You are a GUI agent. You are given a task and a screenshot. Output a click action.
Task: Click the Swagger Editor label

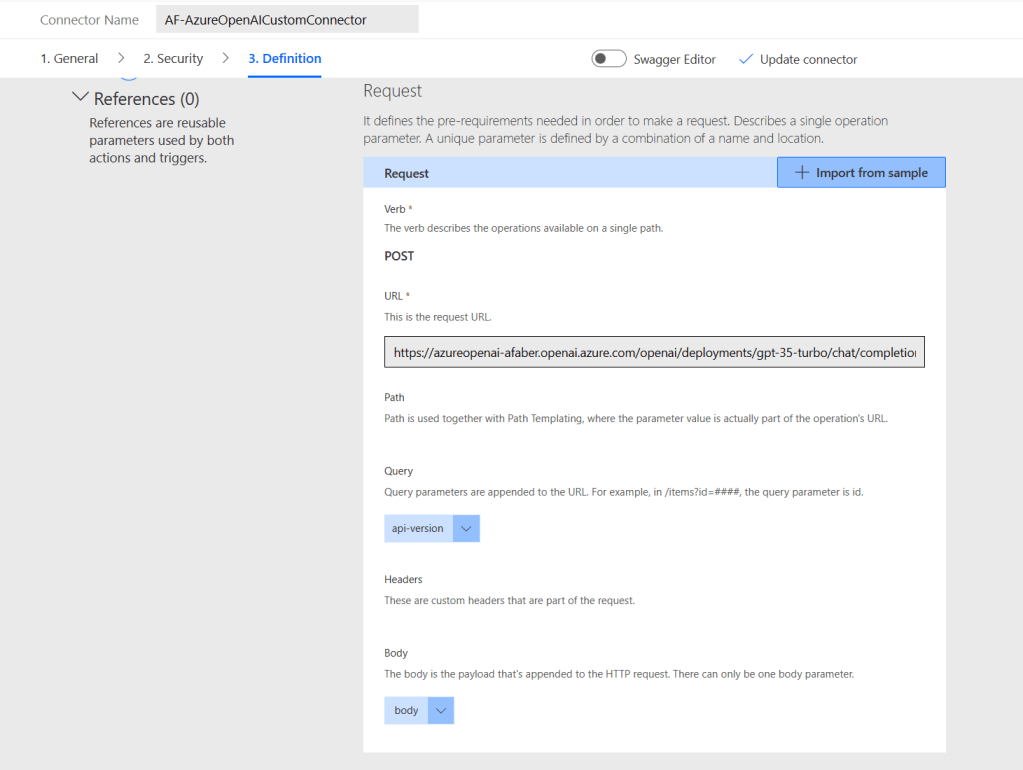tap(674, 59)
